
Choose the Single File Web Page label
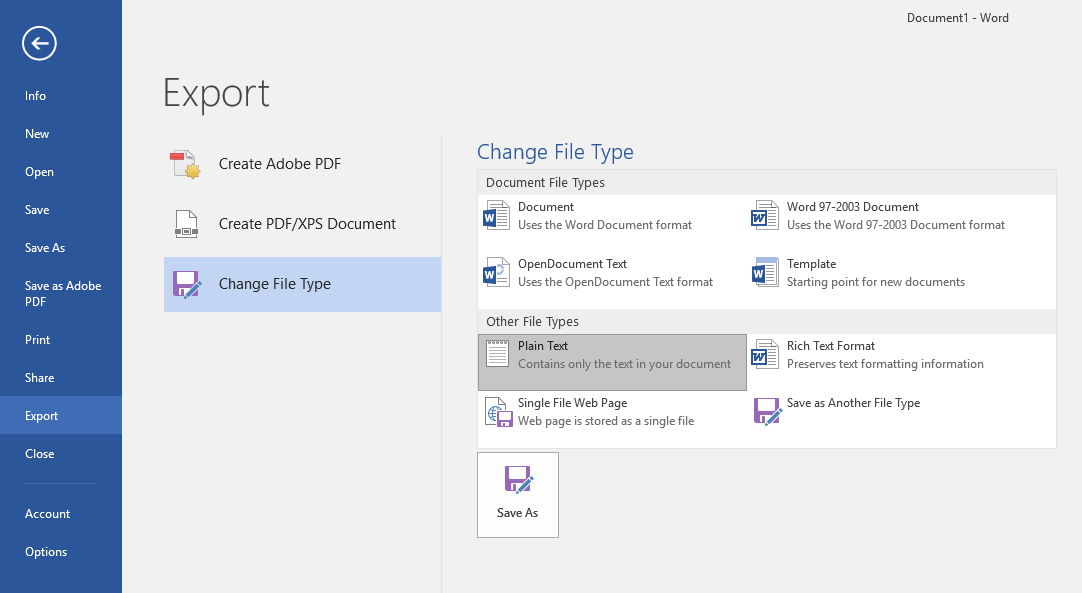coord(573,403)
